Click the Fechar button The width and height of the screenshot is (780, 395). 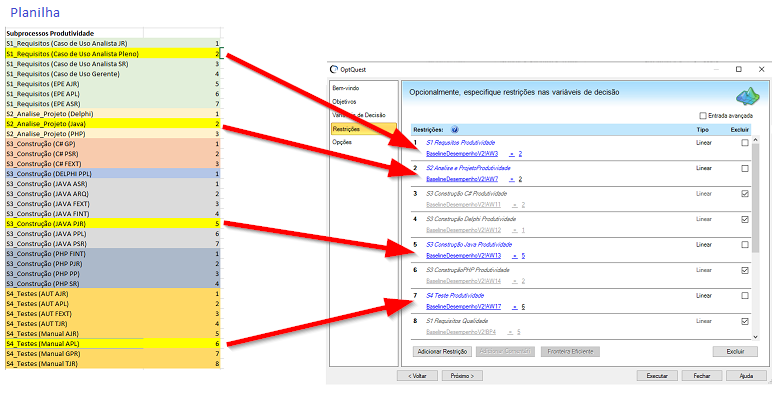(x=702, y=376)
